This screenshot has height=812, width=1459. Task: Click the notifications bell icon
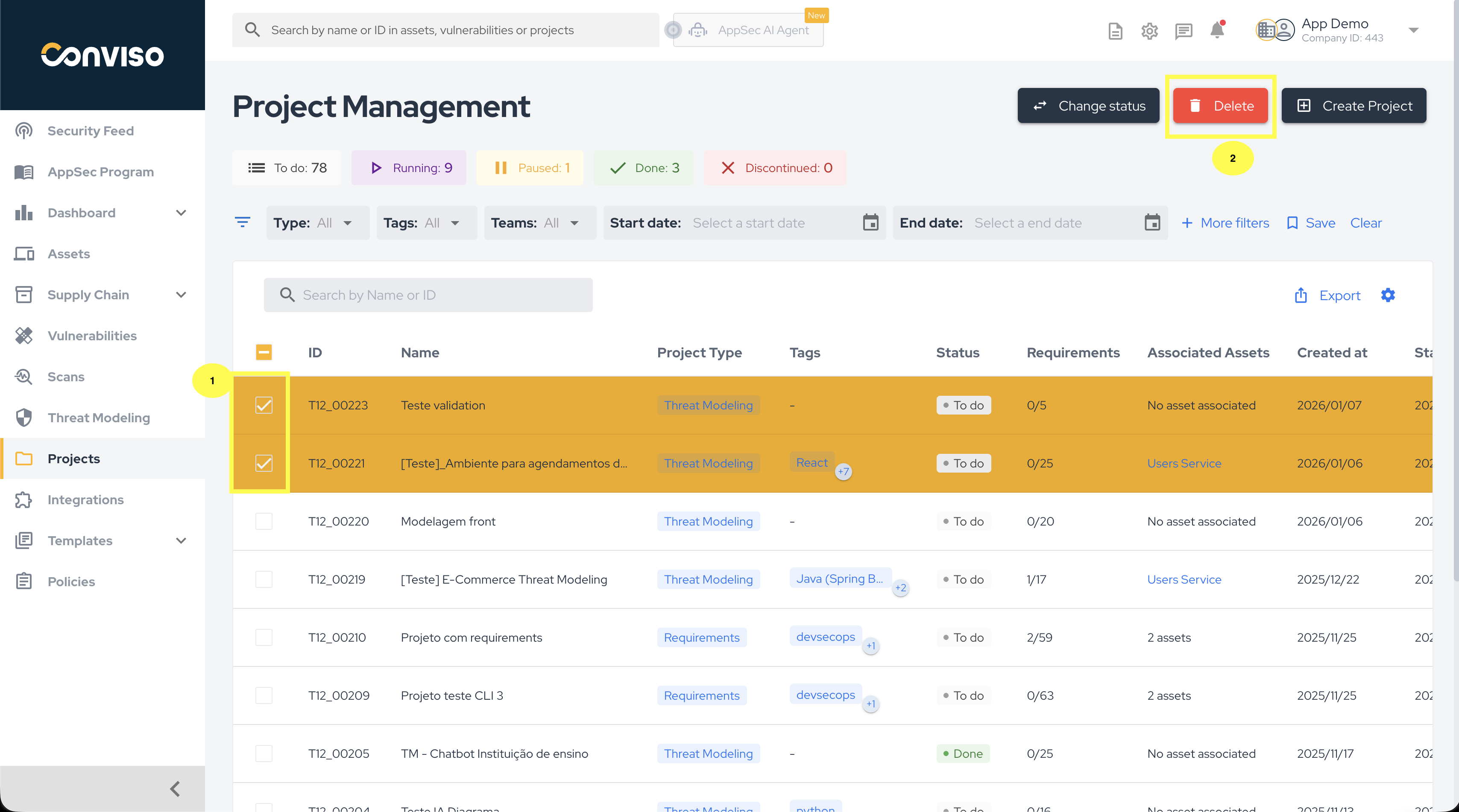pos(1216,30)
